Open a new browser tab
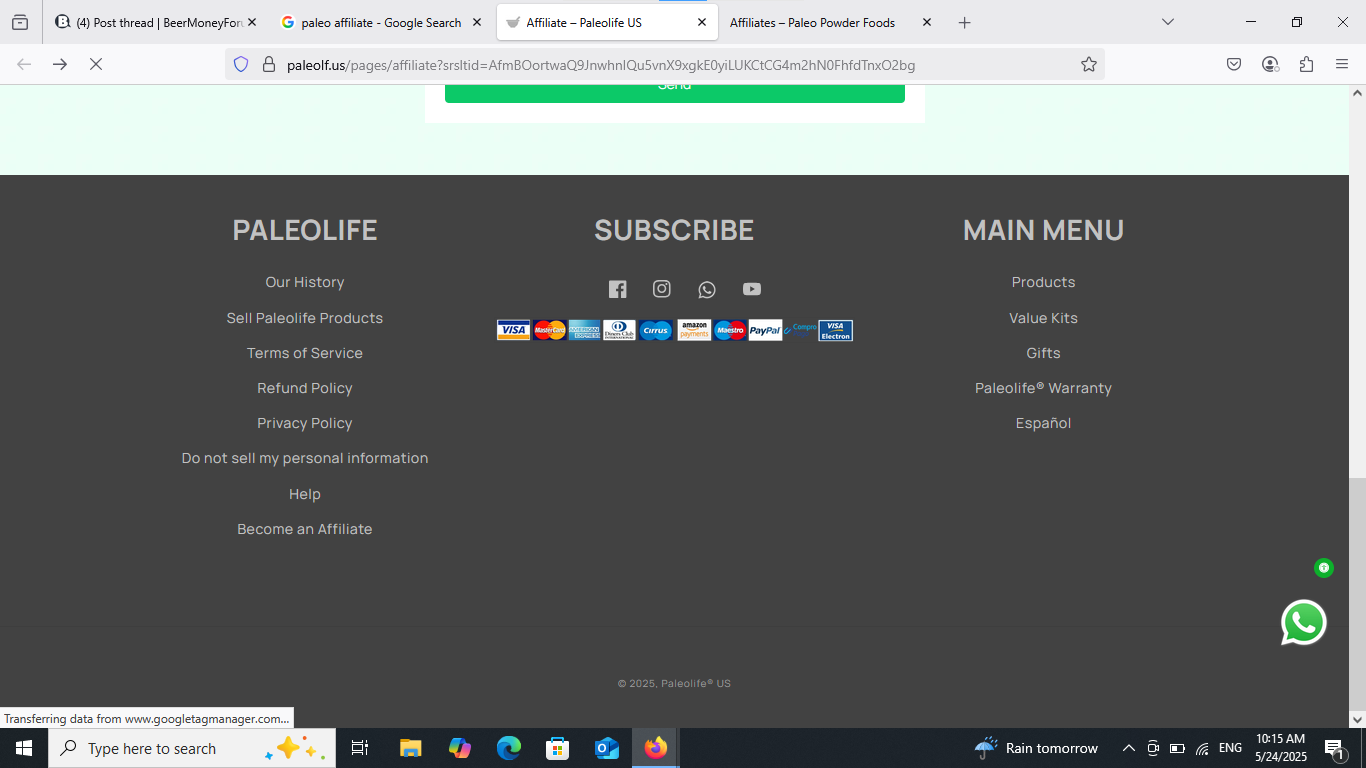 point(964,22)
